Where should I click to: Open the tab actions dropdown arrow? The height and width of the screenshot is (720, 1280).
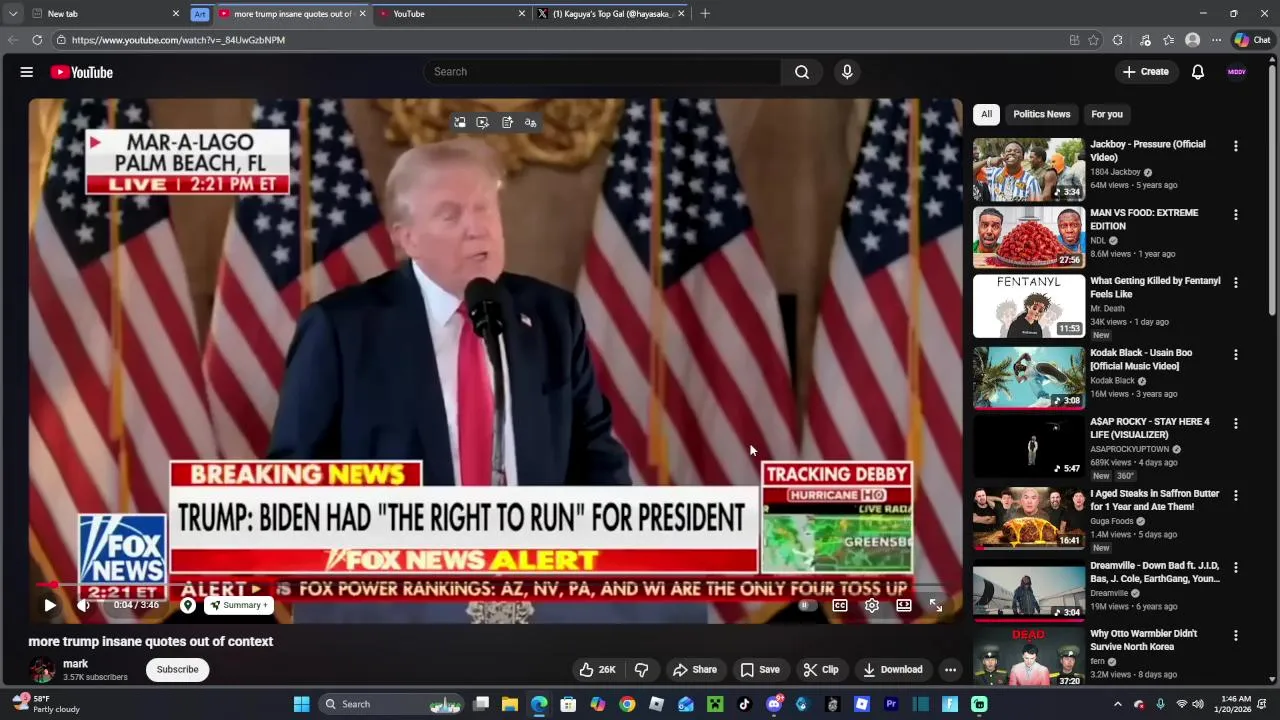13,14
